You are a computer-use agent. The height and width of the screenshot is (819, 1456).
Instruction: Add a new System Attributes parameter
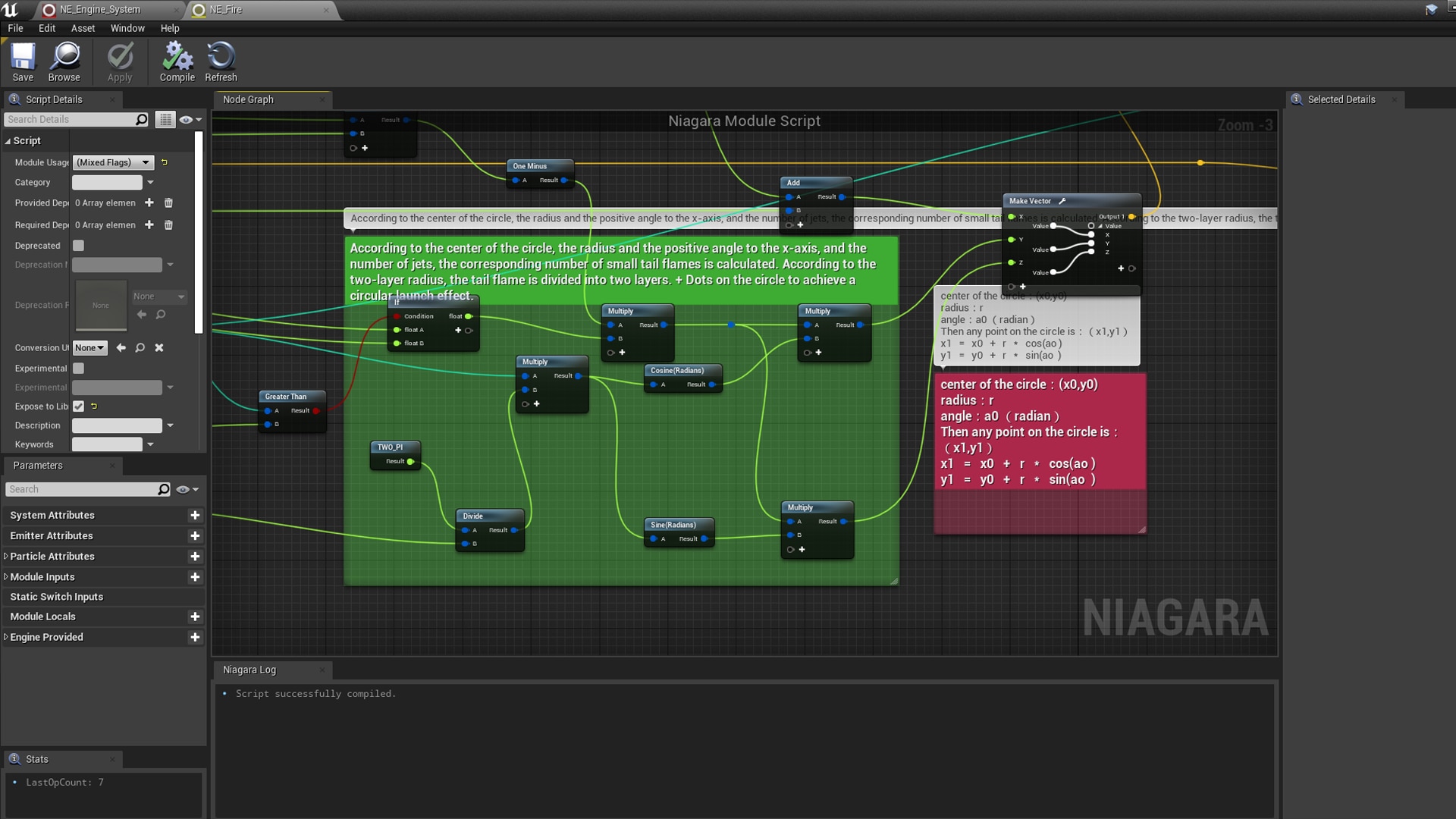click(195, 515)
